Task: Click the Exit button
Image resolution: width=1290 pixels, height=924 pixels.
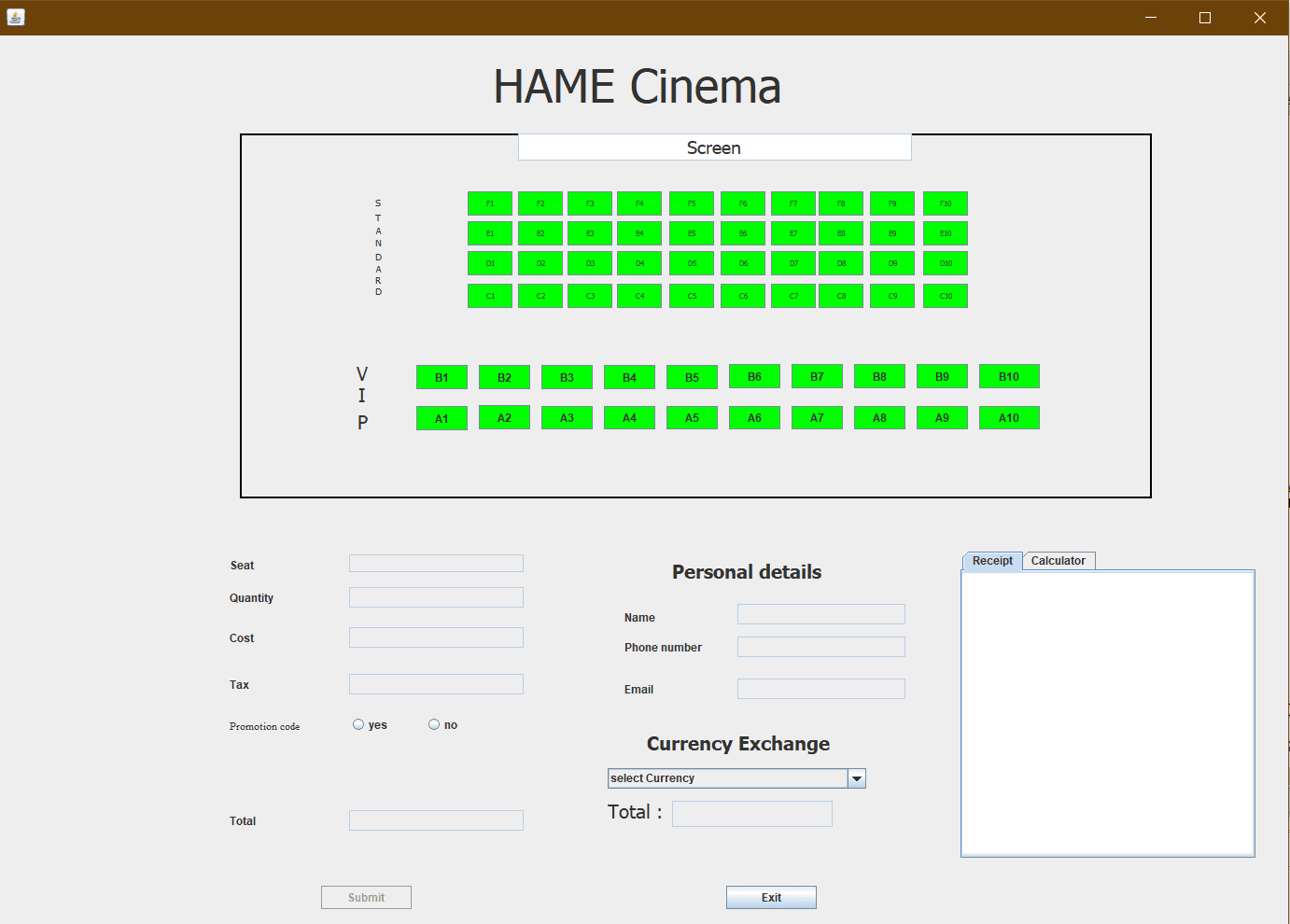Action: tap(771, 897)
